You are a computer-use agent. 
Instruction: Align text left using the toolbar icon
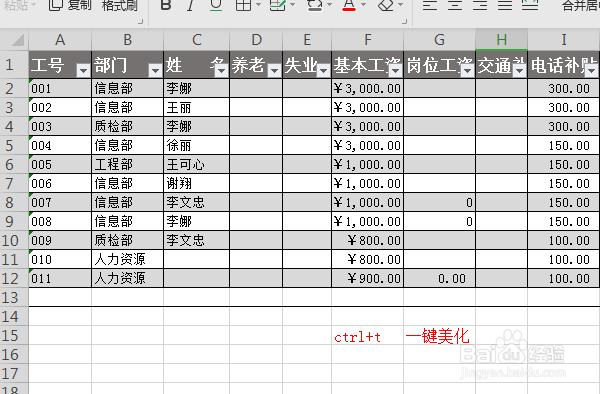(430, 5)
